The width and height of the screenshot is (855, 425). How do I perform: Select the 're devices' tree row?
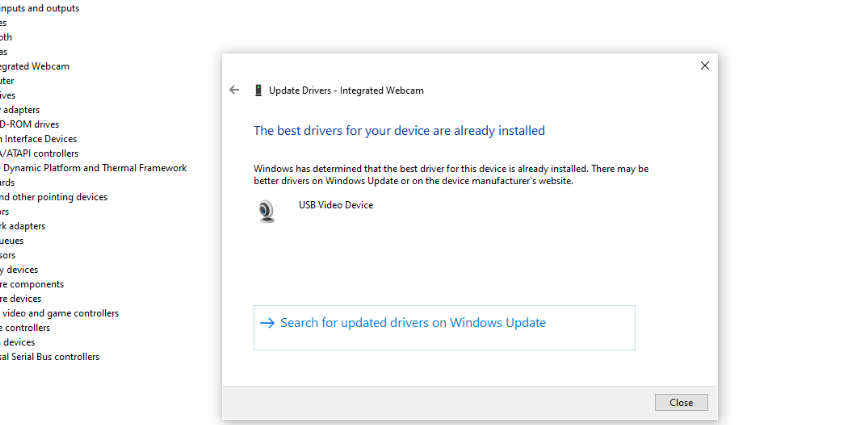click(21, 298)
